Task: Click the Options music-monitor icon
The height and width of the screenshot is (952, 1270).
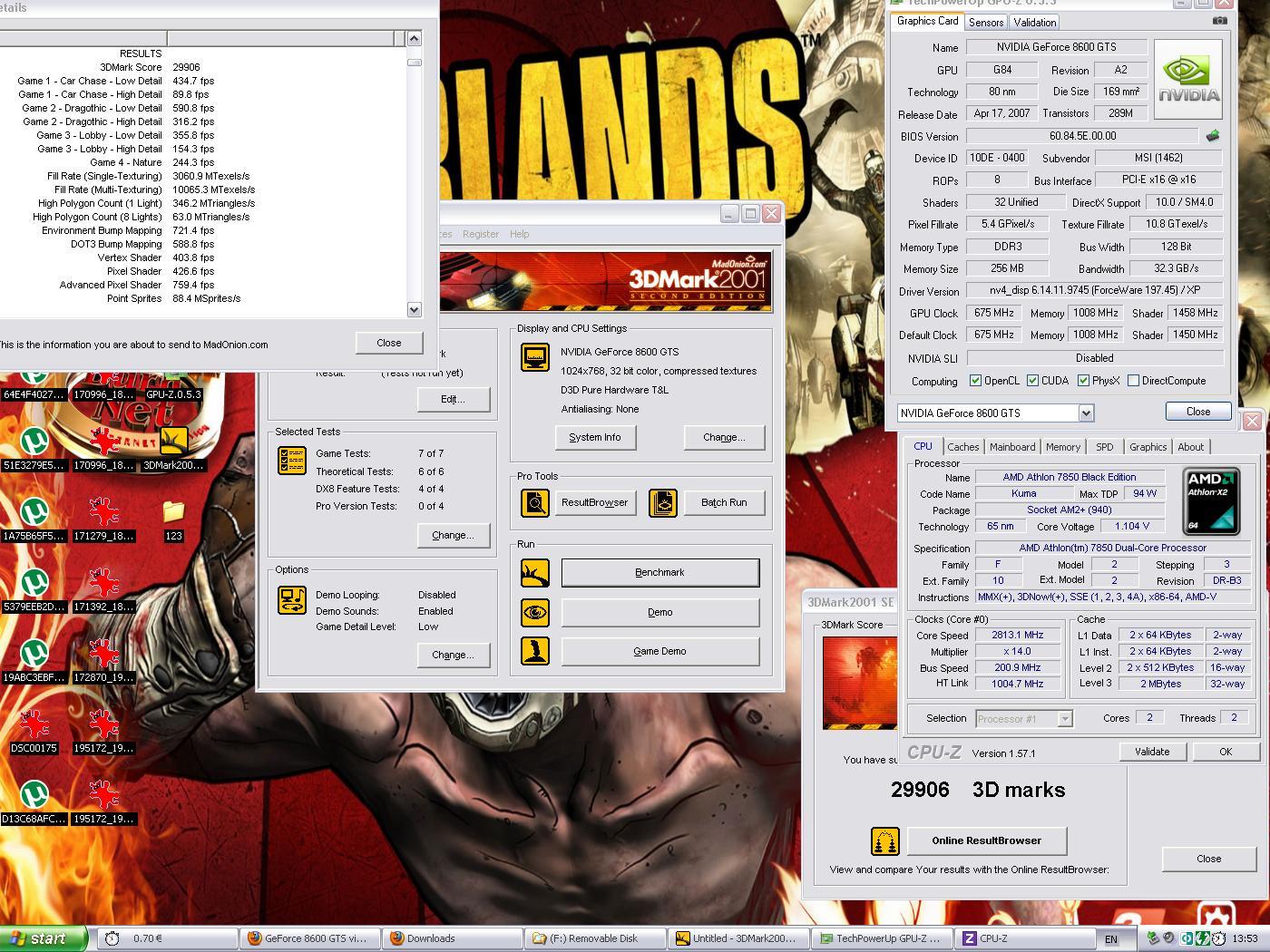Action: (x=292, y=600)
